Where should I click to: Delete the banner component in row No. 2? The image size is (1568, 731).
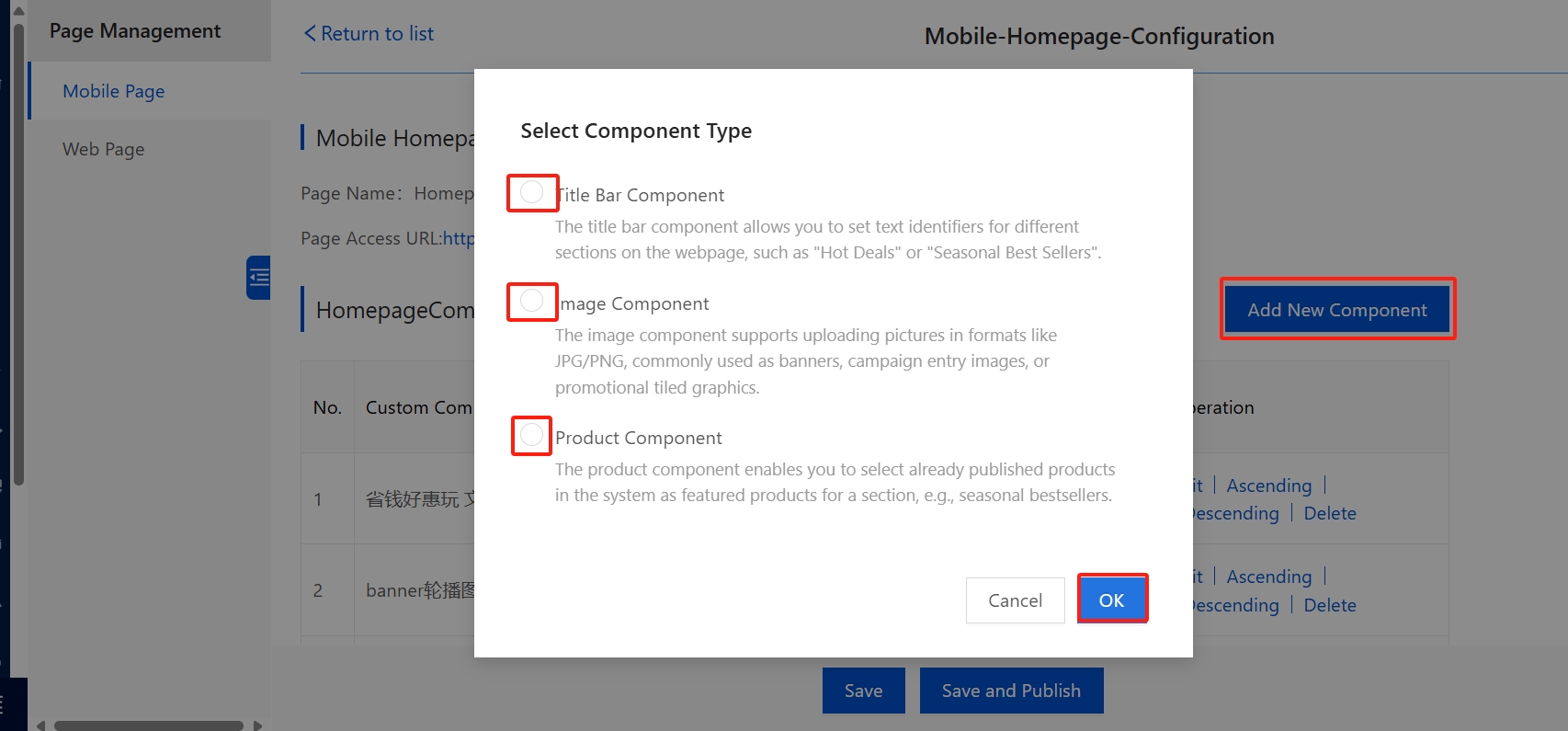pyautogui.click(x=1329, y=605)
